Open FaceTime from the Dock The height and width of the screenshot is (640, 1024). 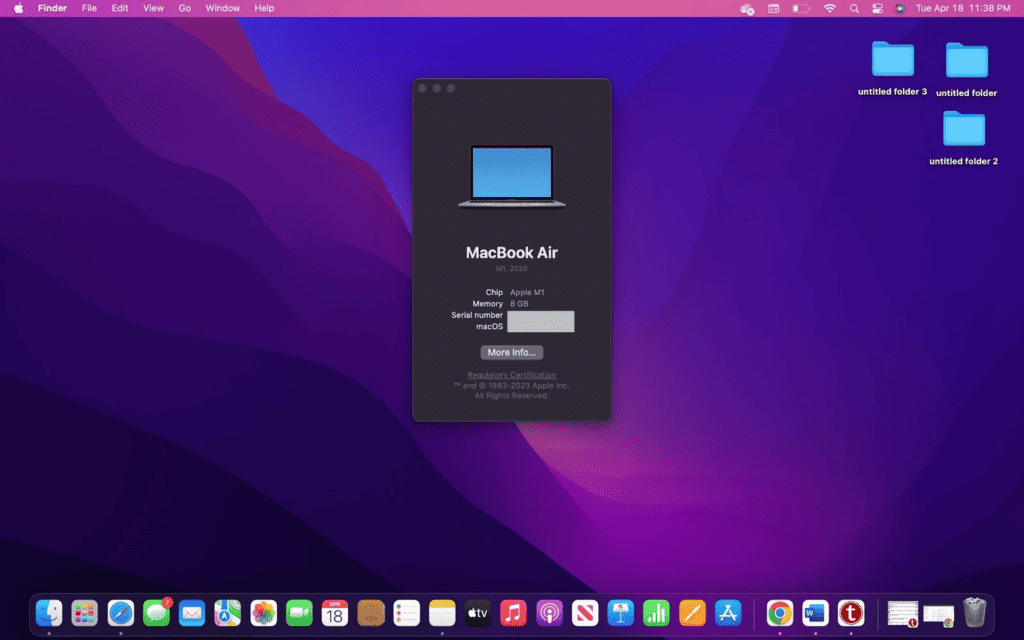coord(299,614)
